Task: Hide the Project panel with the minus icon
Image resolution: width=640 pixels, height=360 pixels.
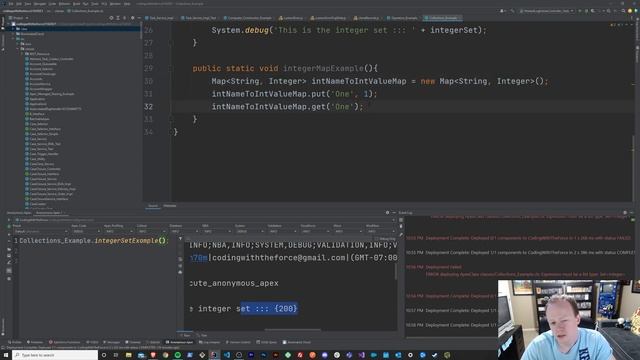Action: coord(139,18)
